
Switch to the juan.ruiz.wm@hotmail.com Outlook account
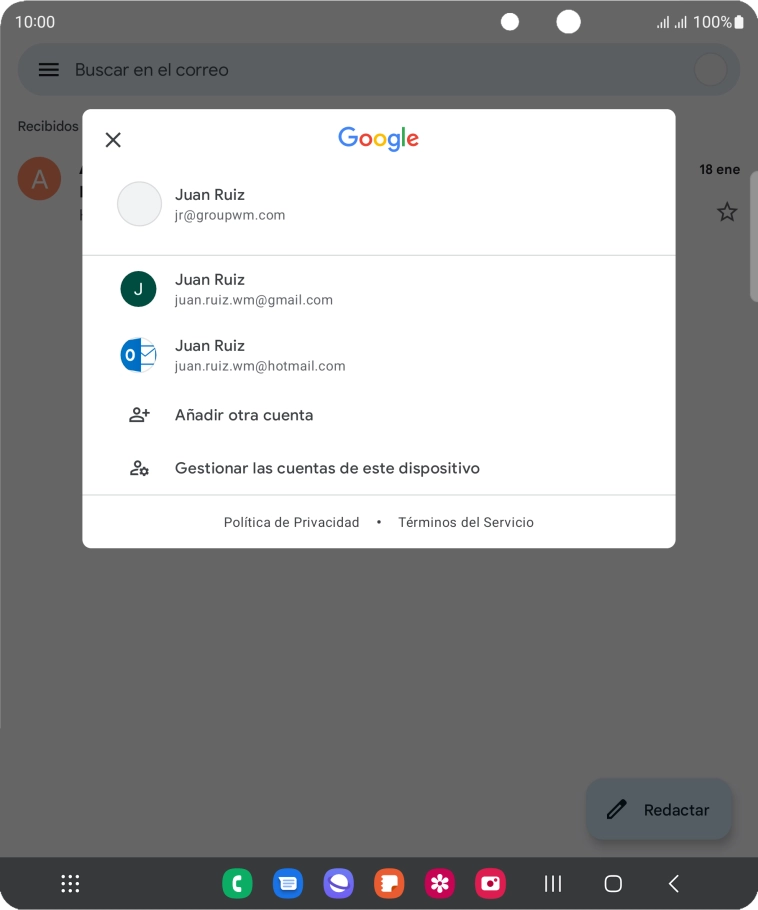point(378,355)
